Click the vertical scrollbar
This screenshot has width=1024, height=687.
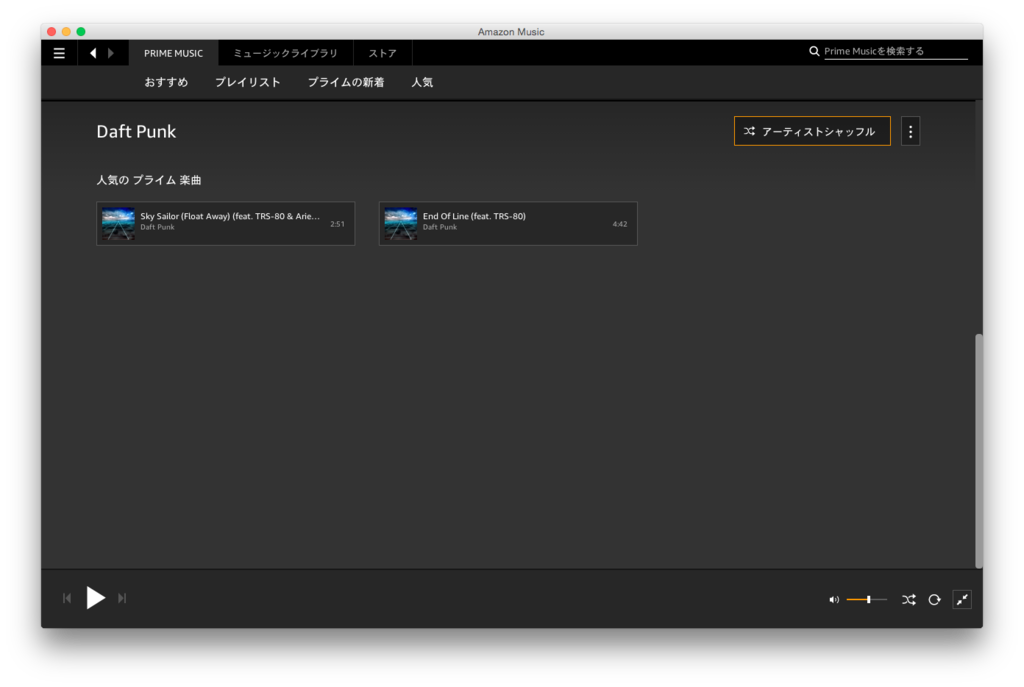click(978, 451)
